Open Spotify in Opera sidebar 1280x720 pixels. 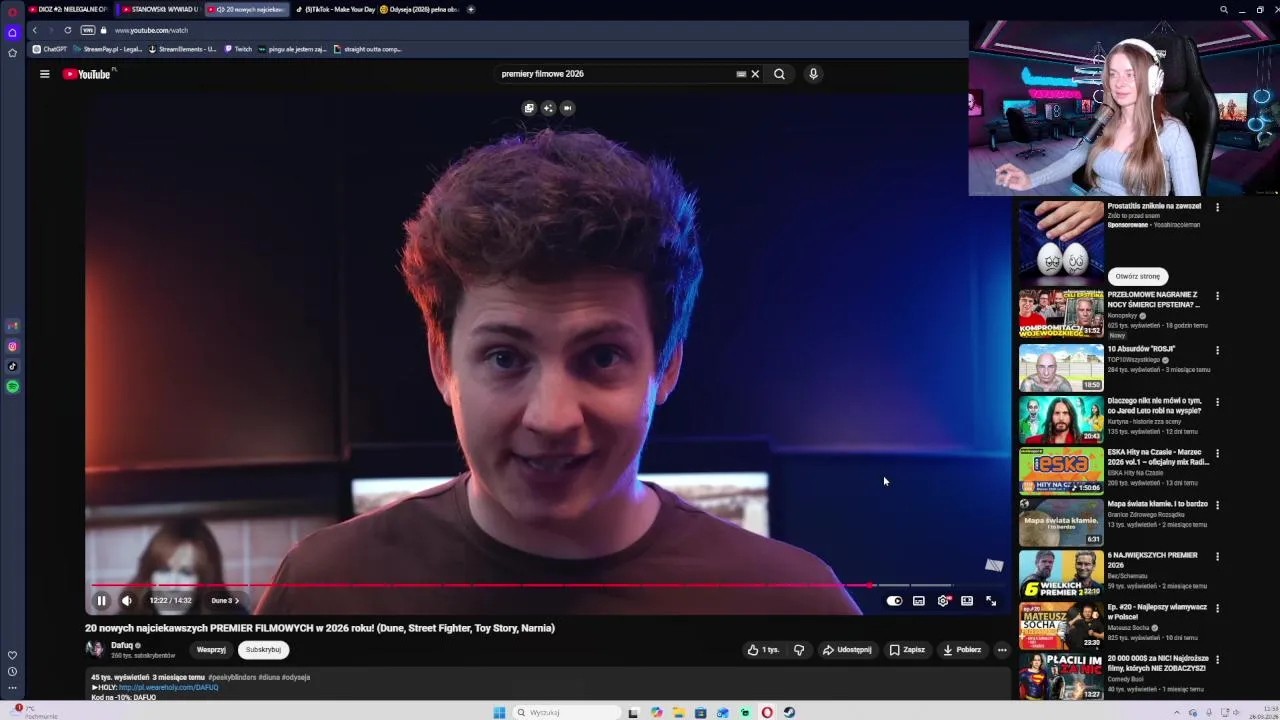coord(12,386)
